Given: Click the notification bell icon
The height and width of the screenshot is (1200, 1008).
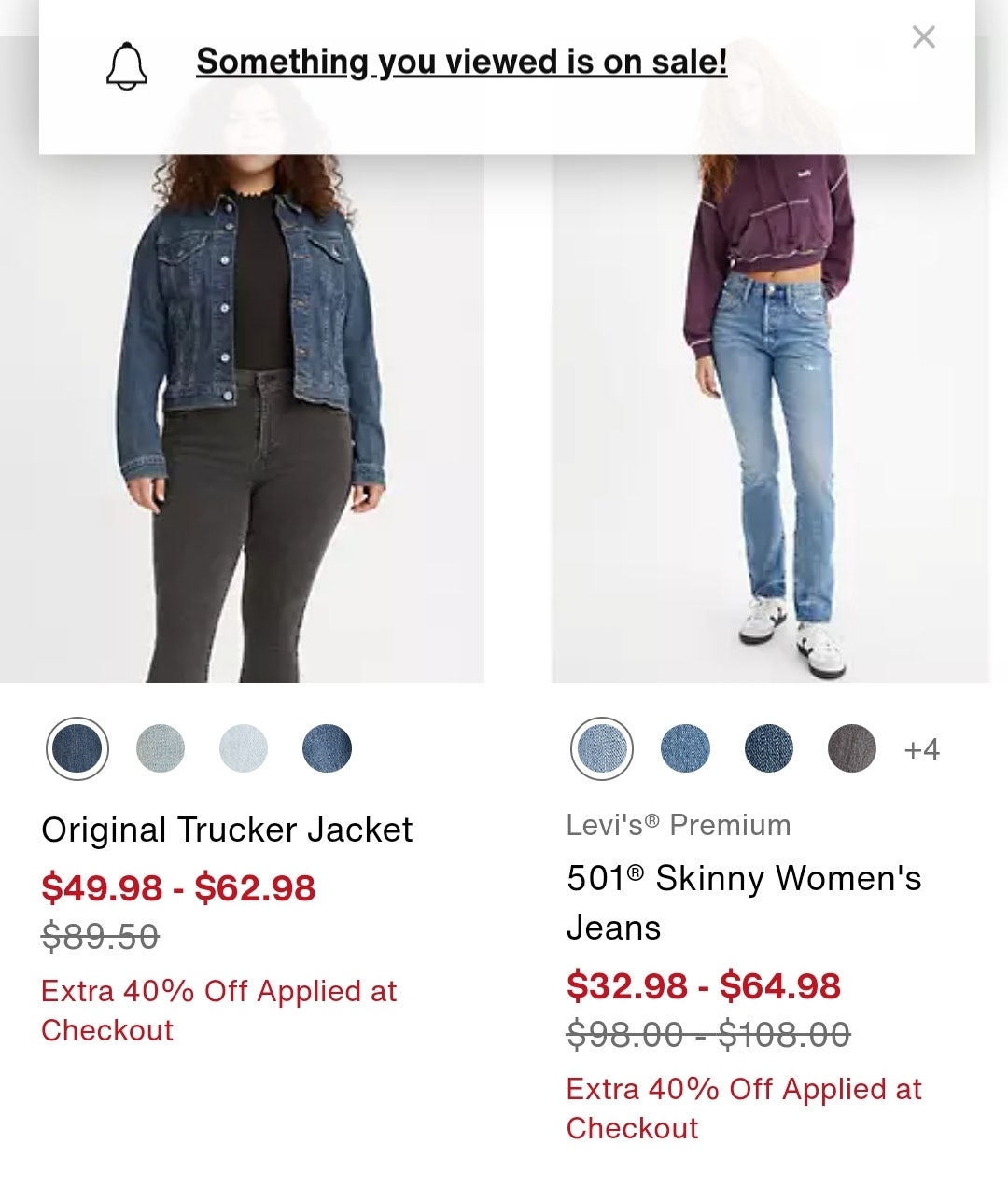Looking at the screenshot, I should point(127,66).
